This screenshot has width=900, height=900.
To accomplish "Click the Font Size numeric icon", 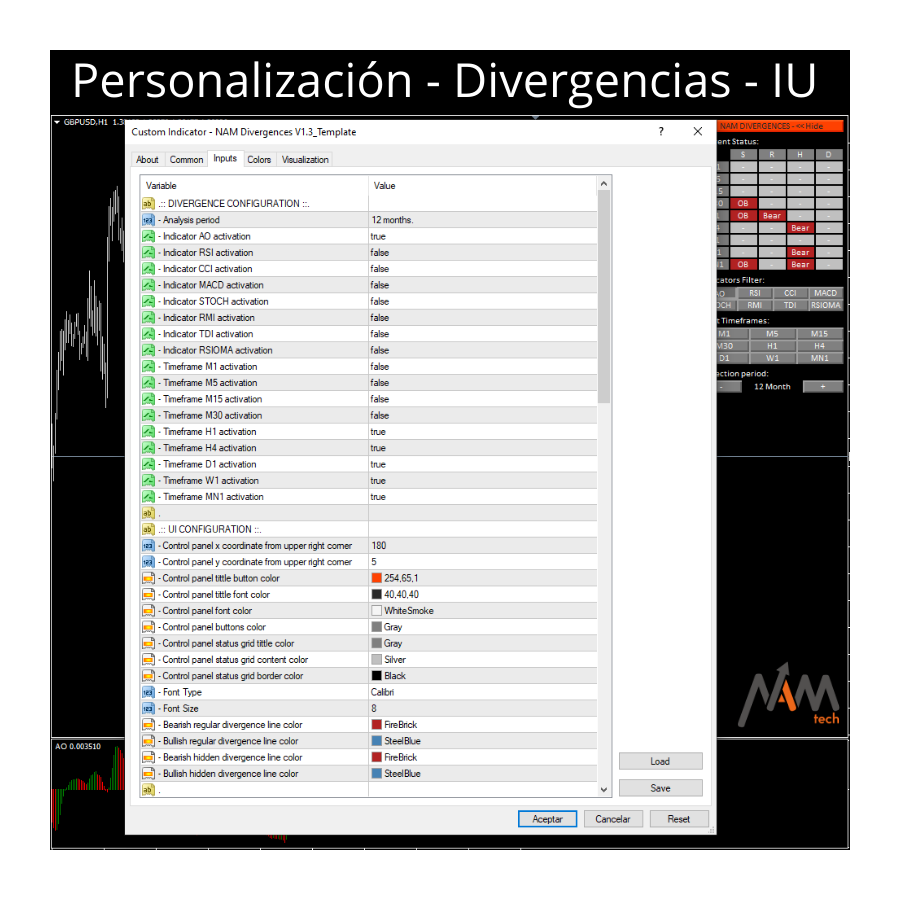I will click(148, 708).
